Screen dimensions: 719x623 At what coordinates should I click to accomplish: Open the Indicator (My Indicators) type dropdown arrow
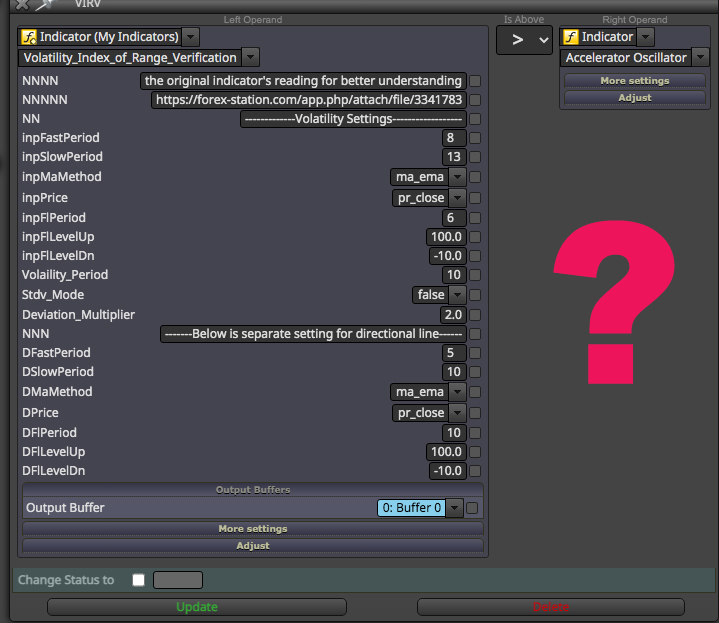[190, 37]
